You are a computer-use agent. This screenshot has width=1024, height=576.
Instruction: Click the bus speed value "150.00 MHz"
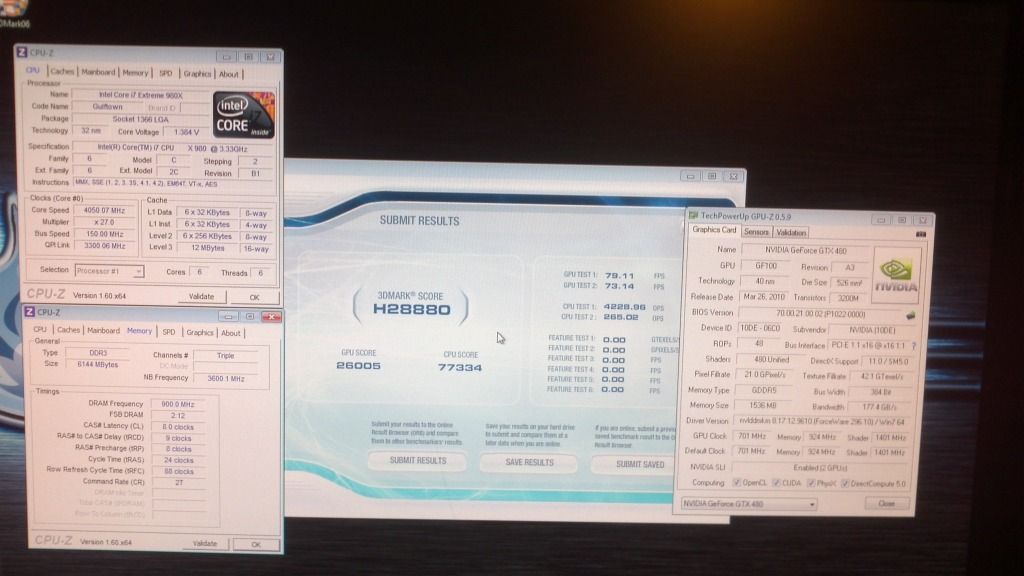point(104,234)
